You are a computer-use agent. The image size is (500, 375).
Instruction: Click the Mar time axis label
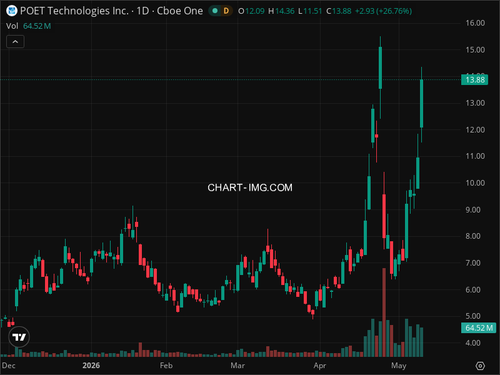(238, 365)
